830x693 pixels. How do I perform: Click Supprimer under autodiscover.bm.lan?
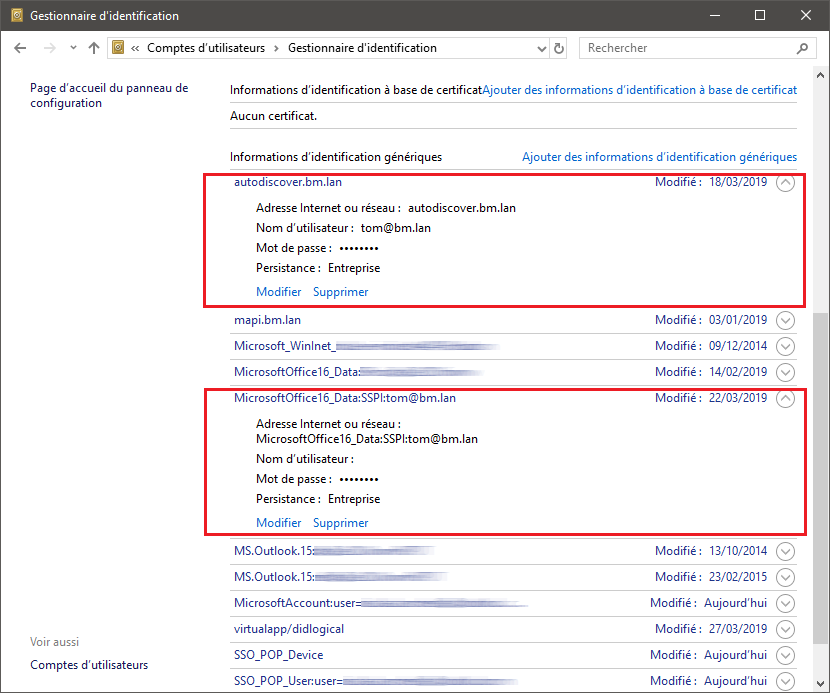tap(340, 292)
